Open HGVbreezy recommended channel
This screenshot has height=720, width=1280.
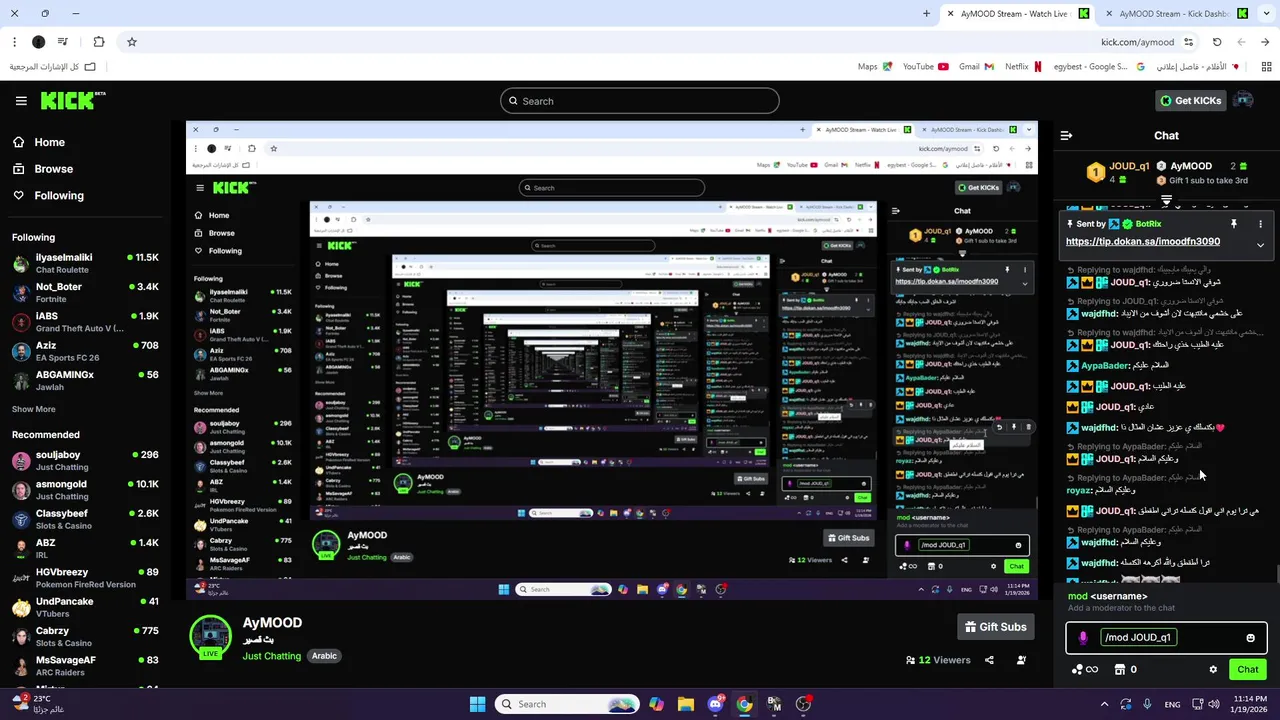[85, 578]
